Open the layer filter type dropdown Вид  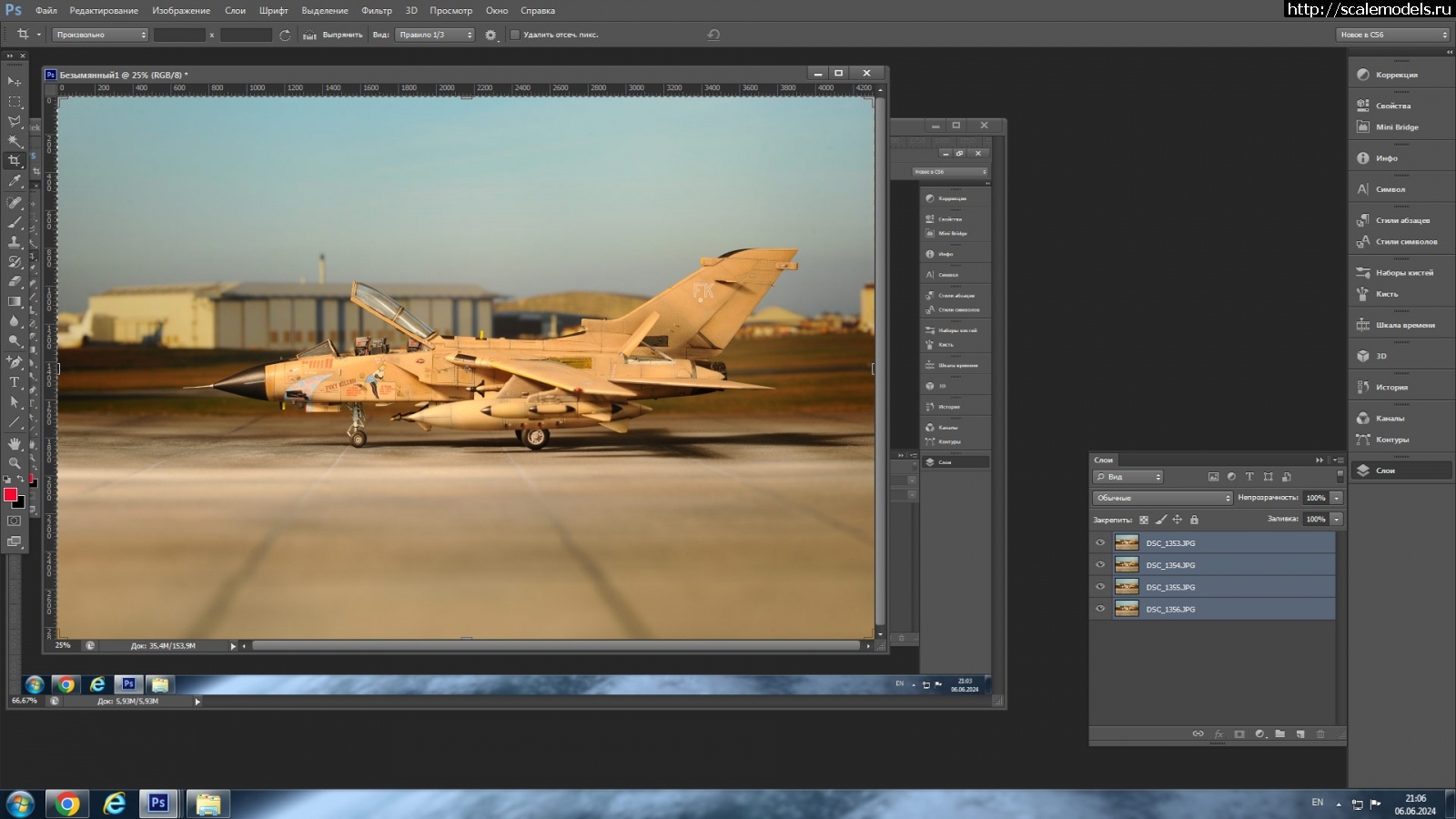[x=1127, y=477]
